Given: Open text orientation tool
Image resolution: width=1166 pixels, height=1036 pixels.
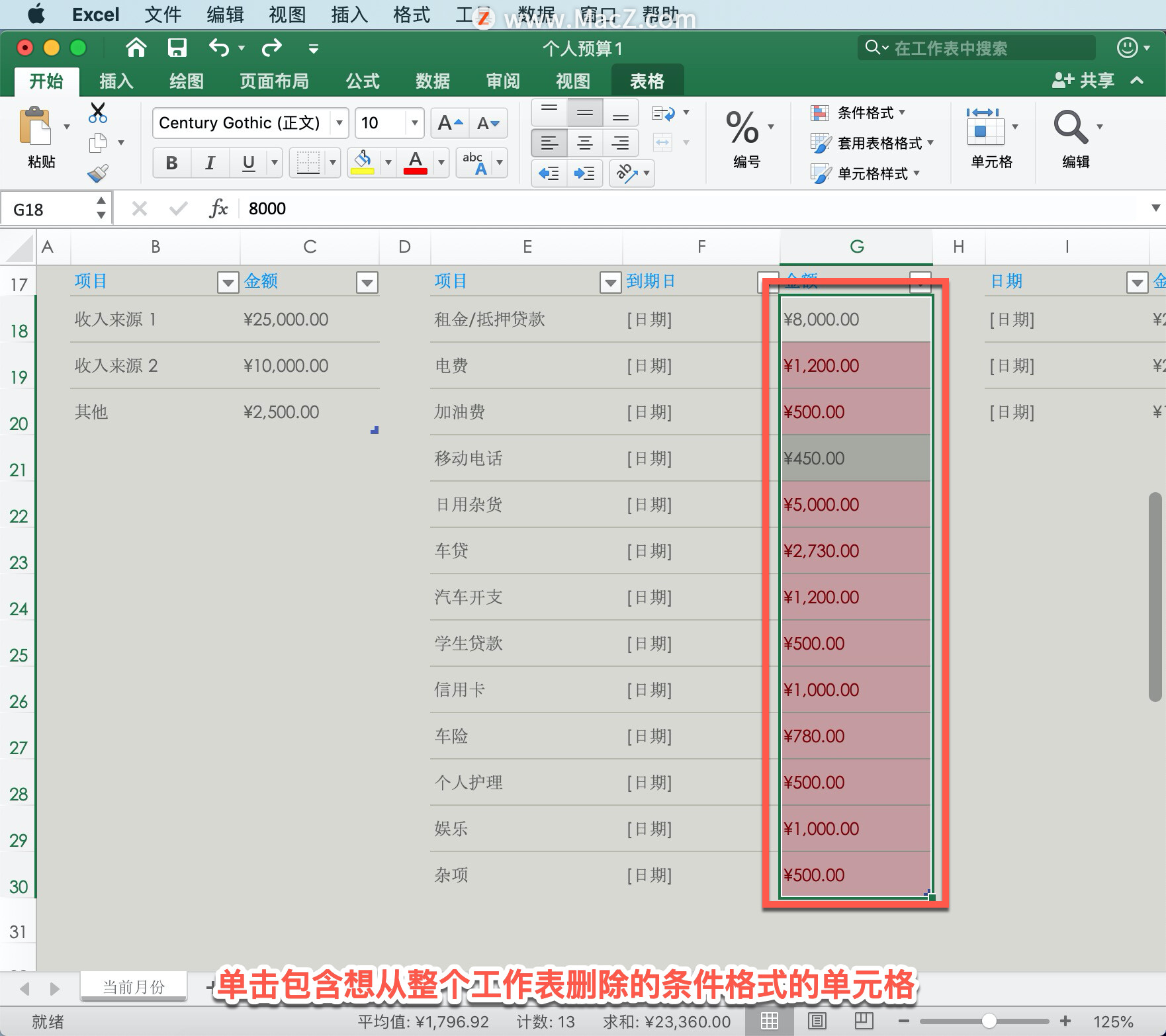Looking at the screenshot, I should click(x=627, y=173).
